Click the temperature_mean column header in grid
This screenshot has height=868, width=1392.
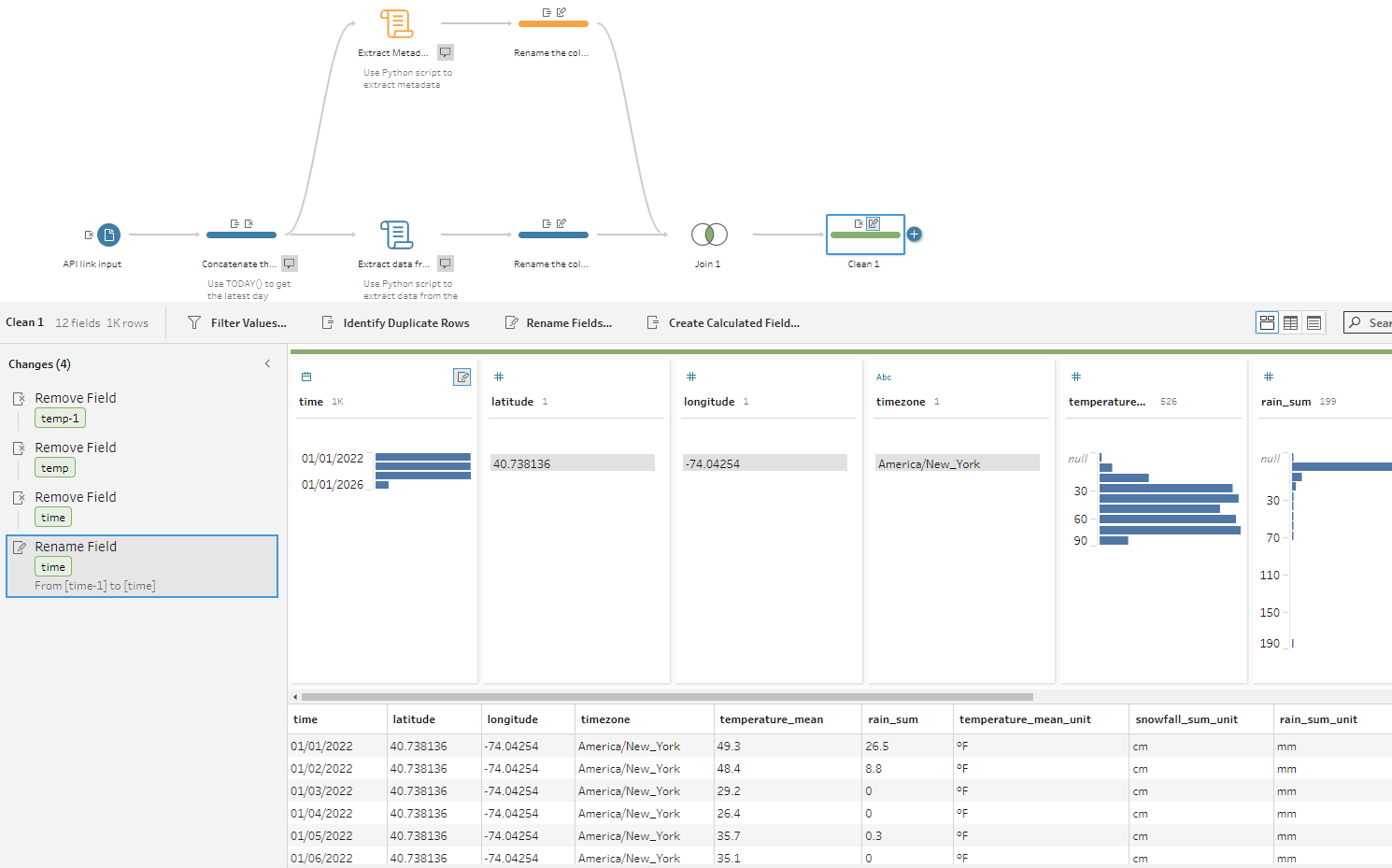click(771, 719)
